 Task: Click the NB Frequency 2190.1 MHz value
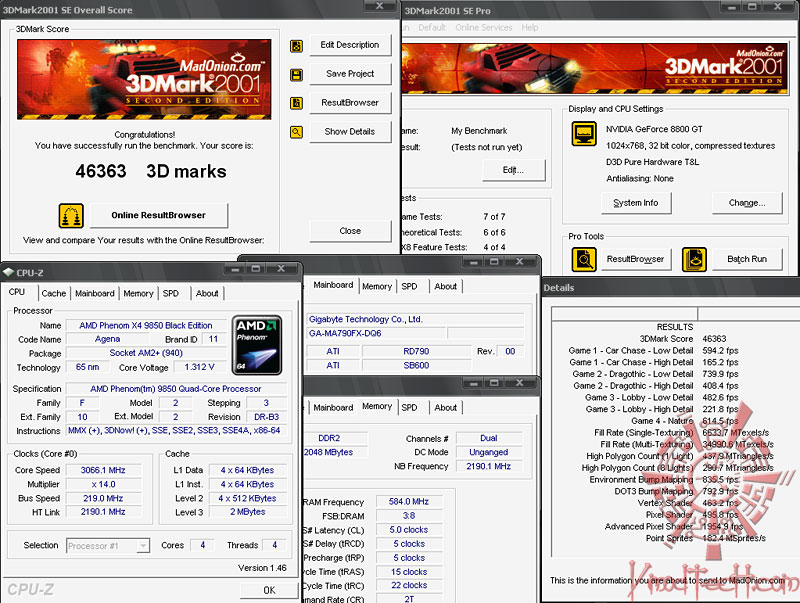[x=489, y=466]
